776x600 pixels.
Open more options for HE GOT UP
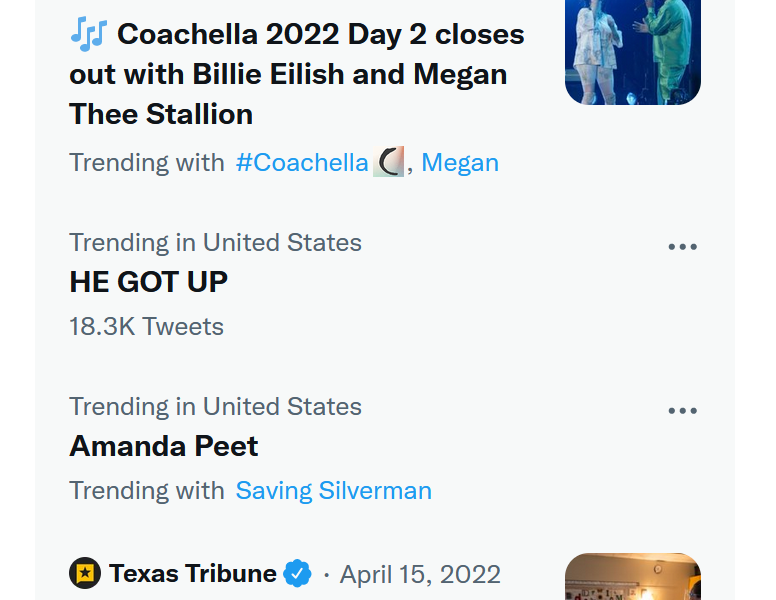coord(682,247)
